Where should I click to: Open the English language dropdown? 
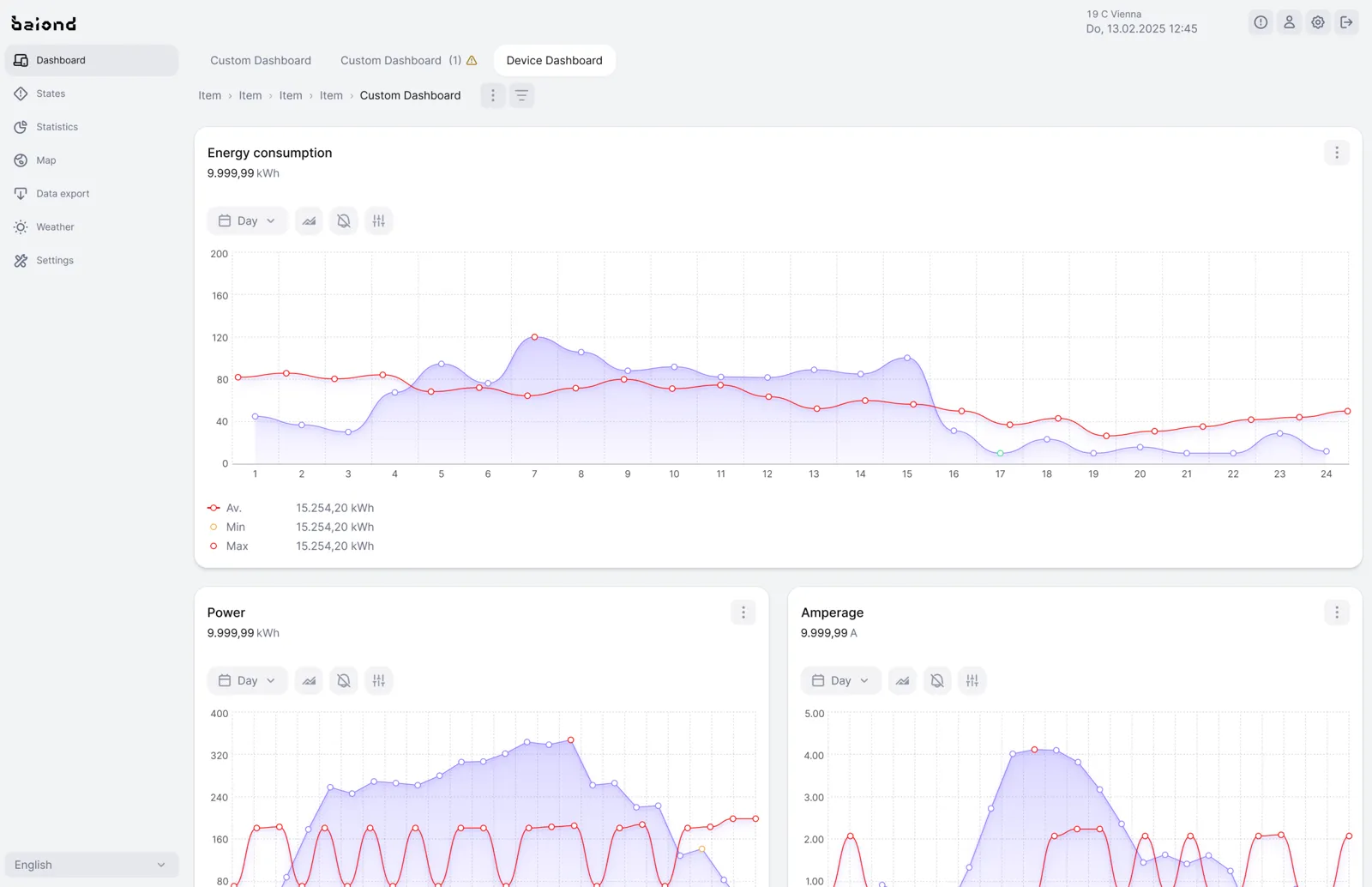point(91,865)
